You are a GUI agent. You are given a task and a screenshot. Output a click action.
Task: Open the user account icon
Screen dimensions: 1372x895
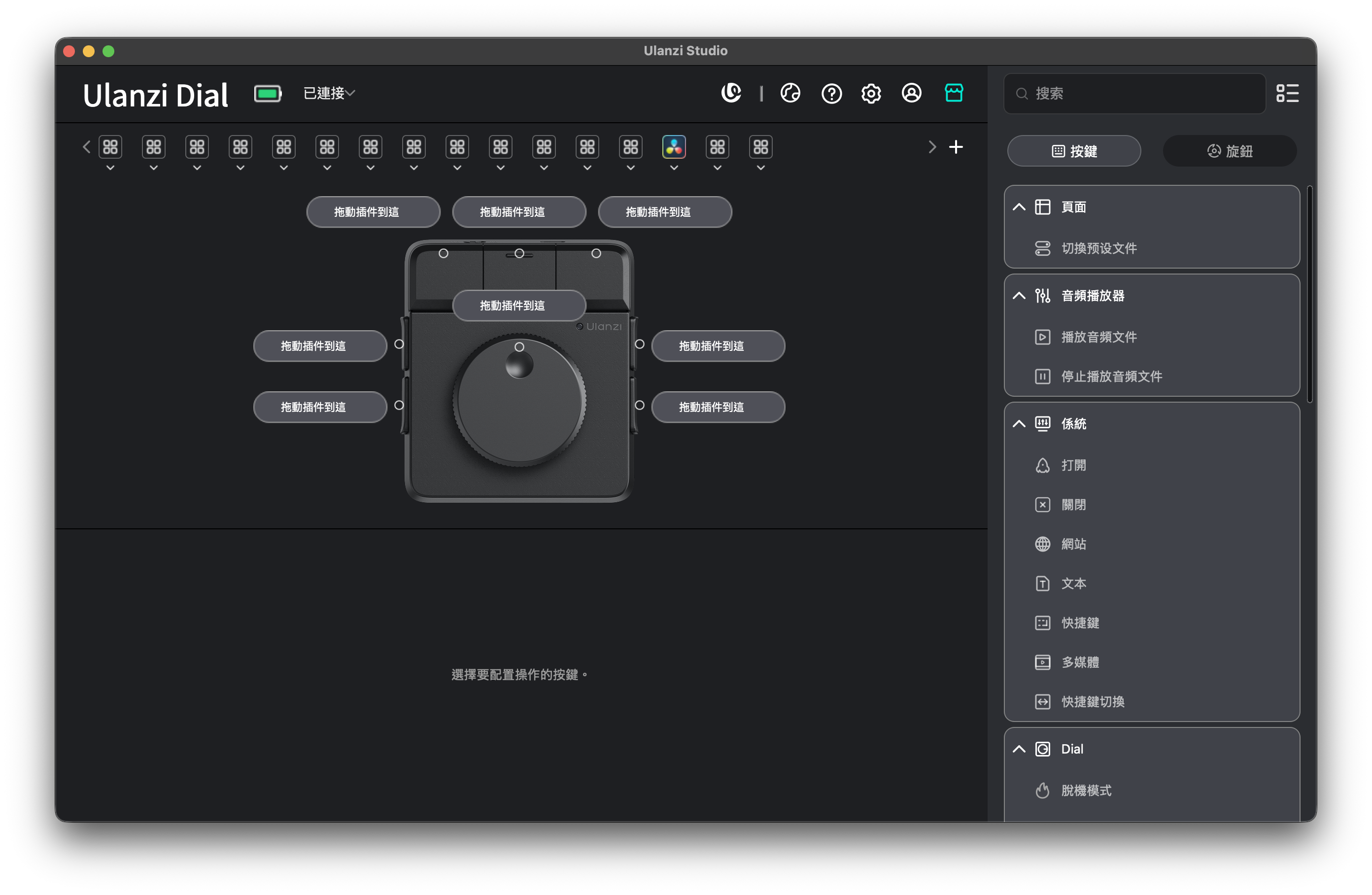911,93
